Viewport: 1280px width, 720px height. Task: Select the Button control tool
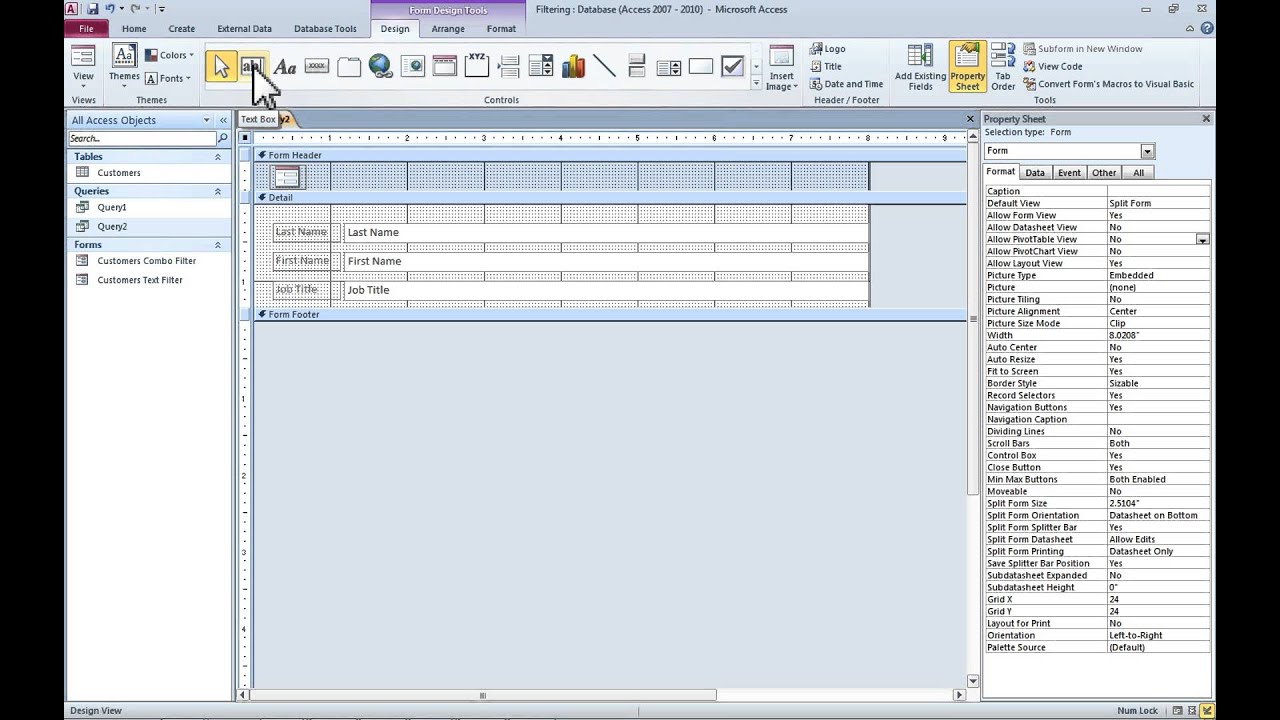317,66
